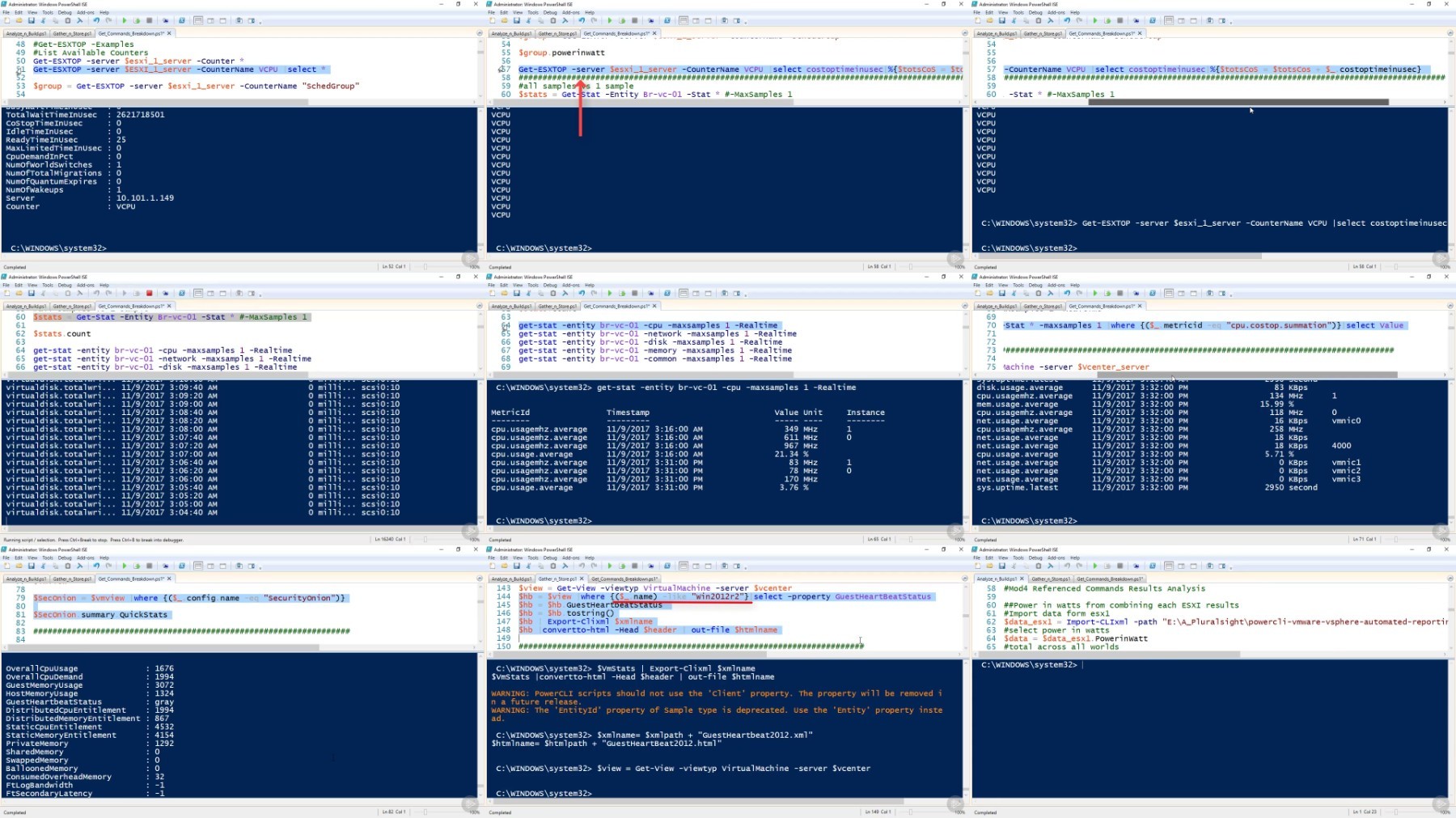
Task: Collapse the script pane in the virtualdisk.totalwri window
Action: coord(479,307)
